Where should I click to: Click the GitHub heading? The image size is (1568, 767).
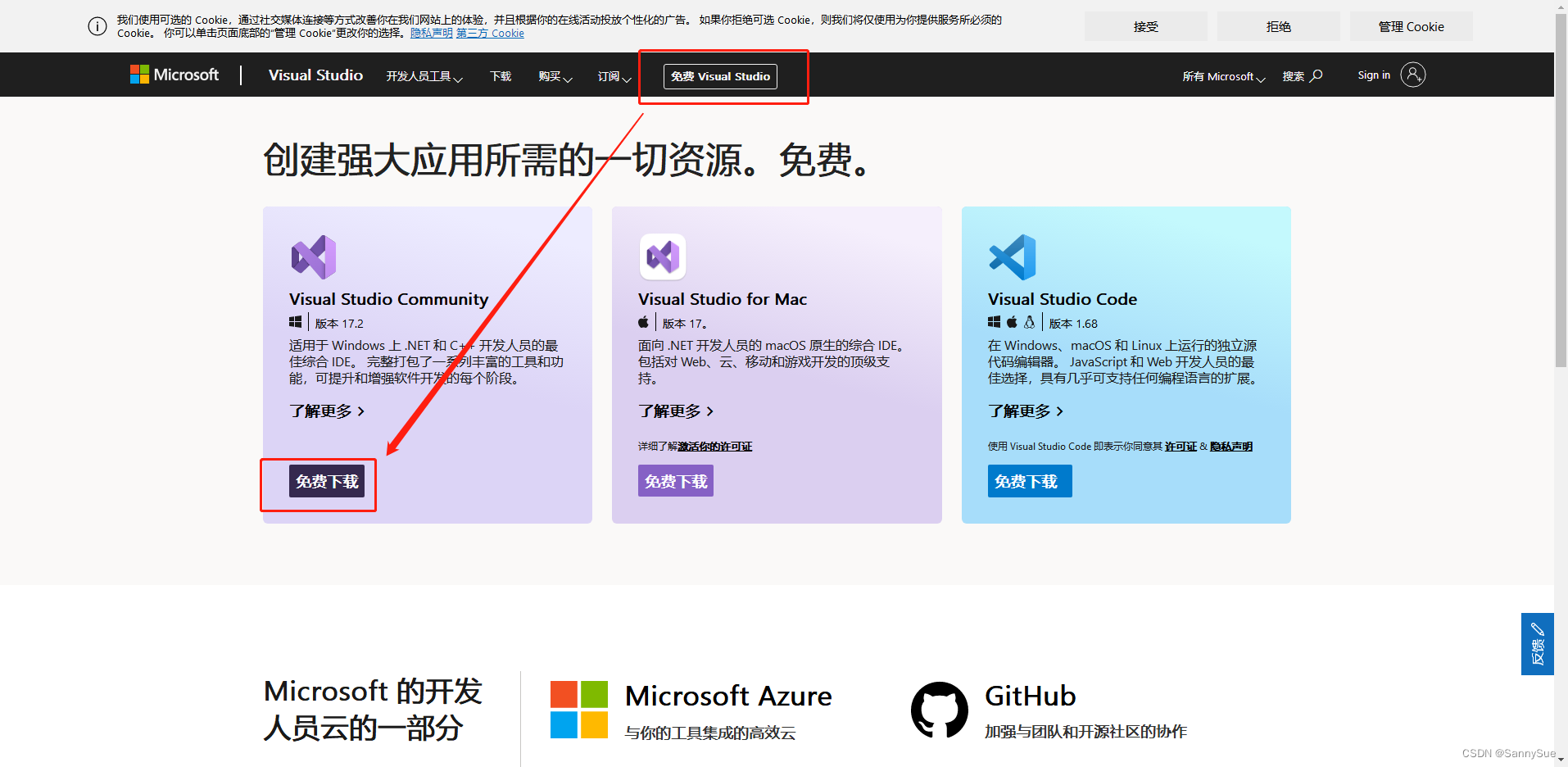coord(1031,696)
